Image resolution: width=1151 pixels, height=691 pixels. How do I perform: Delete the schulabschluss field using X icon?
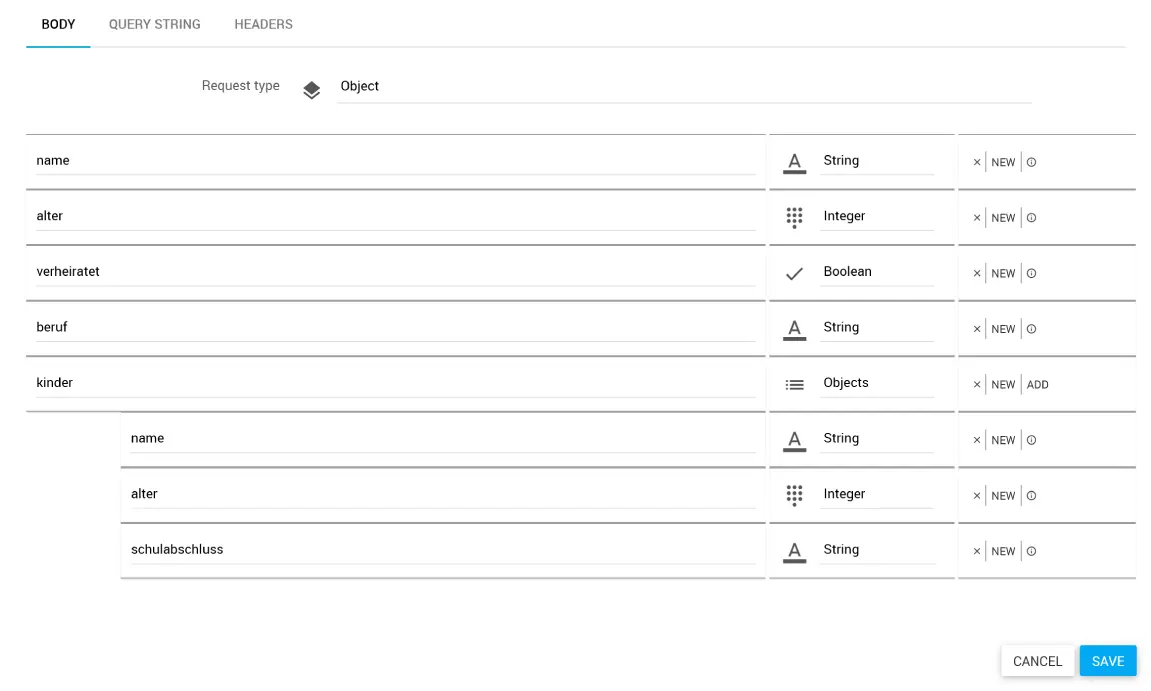[977, 551]
